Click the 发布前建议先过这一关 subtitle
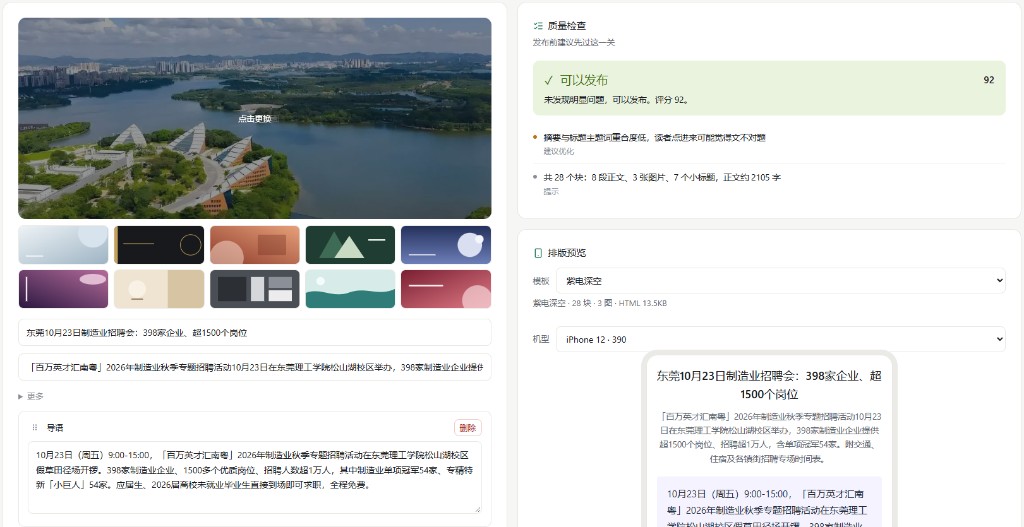 [x=574, y=42]
